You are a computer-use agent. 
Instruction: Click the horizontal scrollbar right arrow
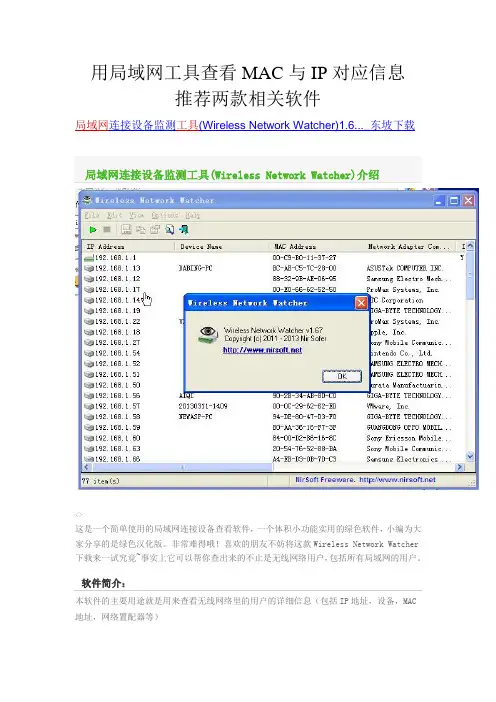click(x=460, y=467)
